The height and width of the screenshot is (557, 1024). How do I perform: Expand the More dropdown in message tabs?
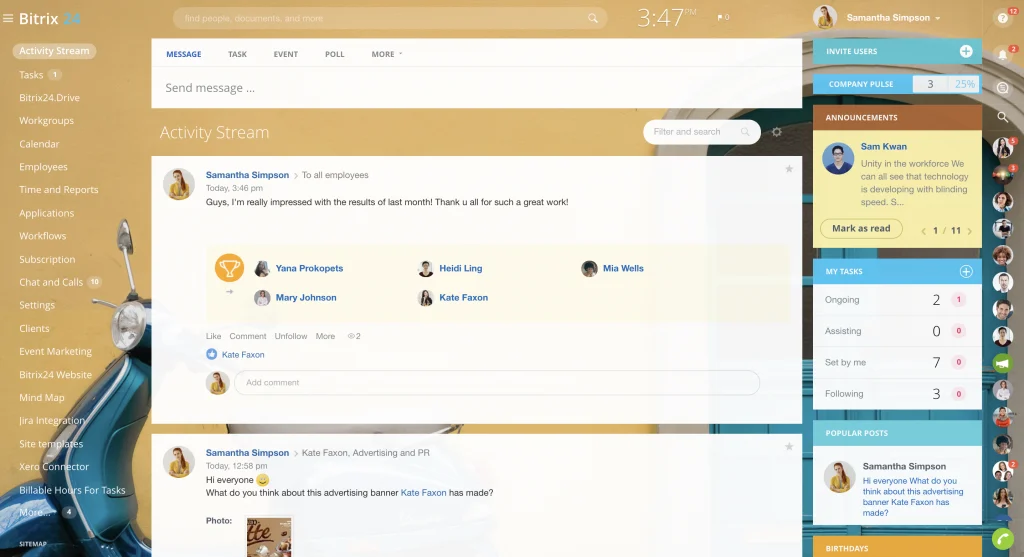386,54
